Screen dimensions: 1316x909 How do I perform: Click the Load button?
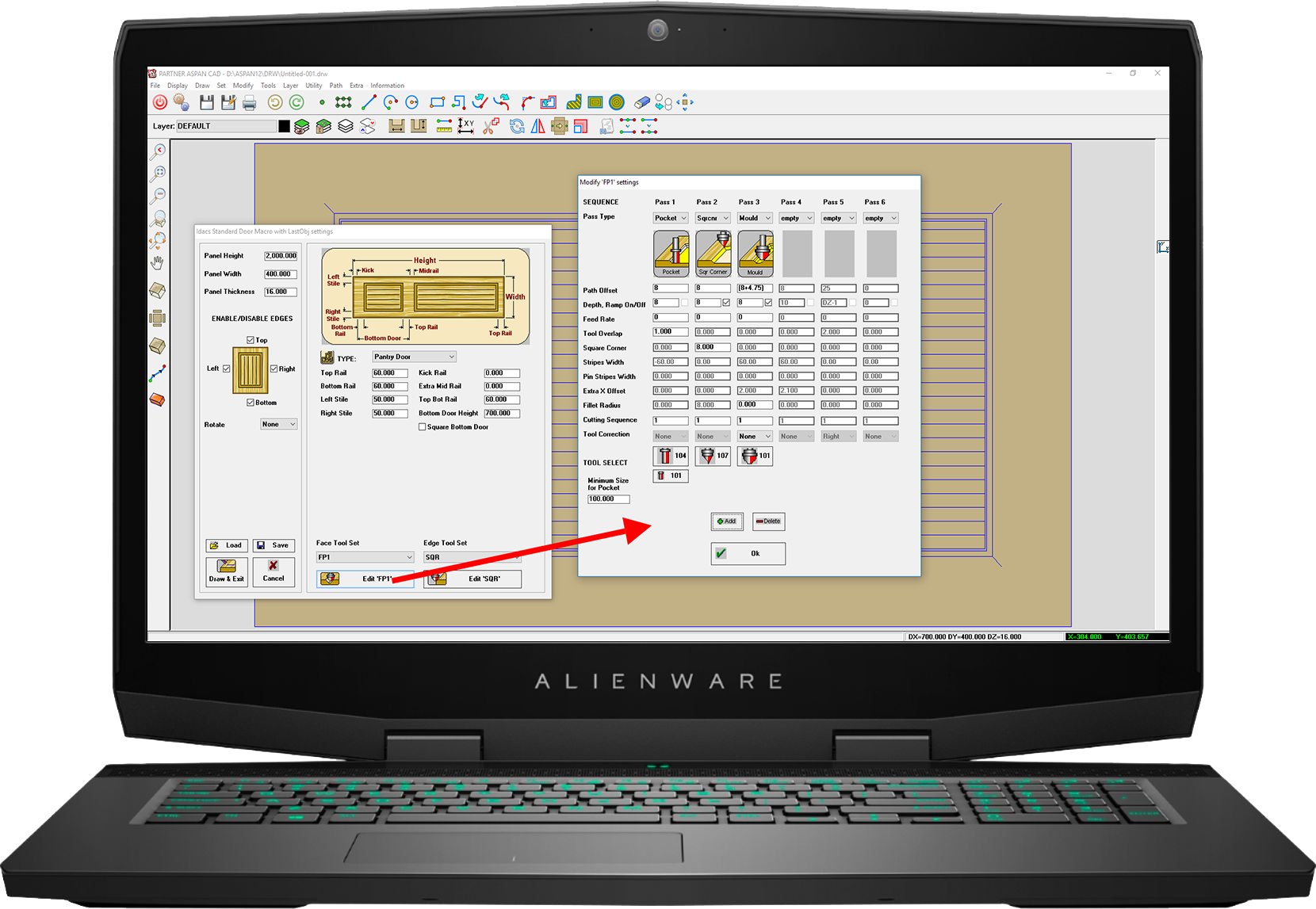click(227, 545)
